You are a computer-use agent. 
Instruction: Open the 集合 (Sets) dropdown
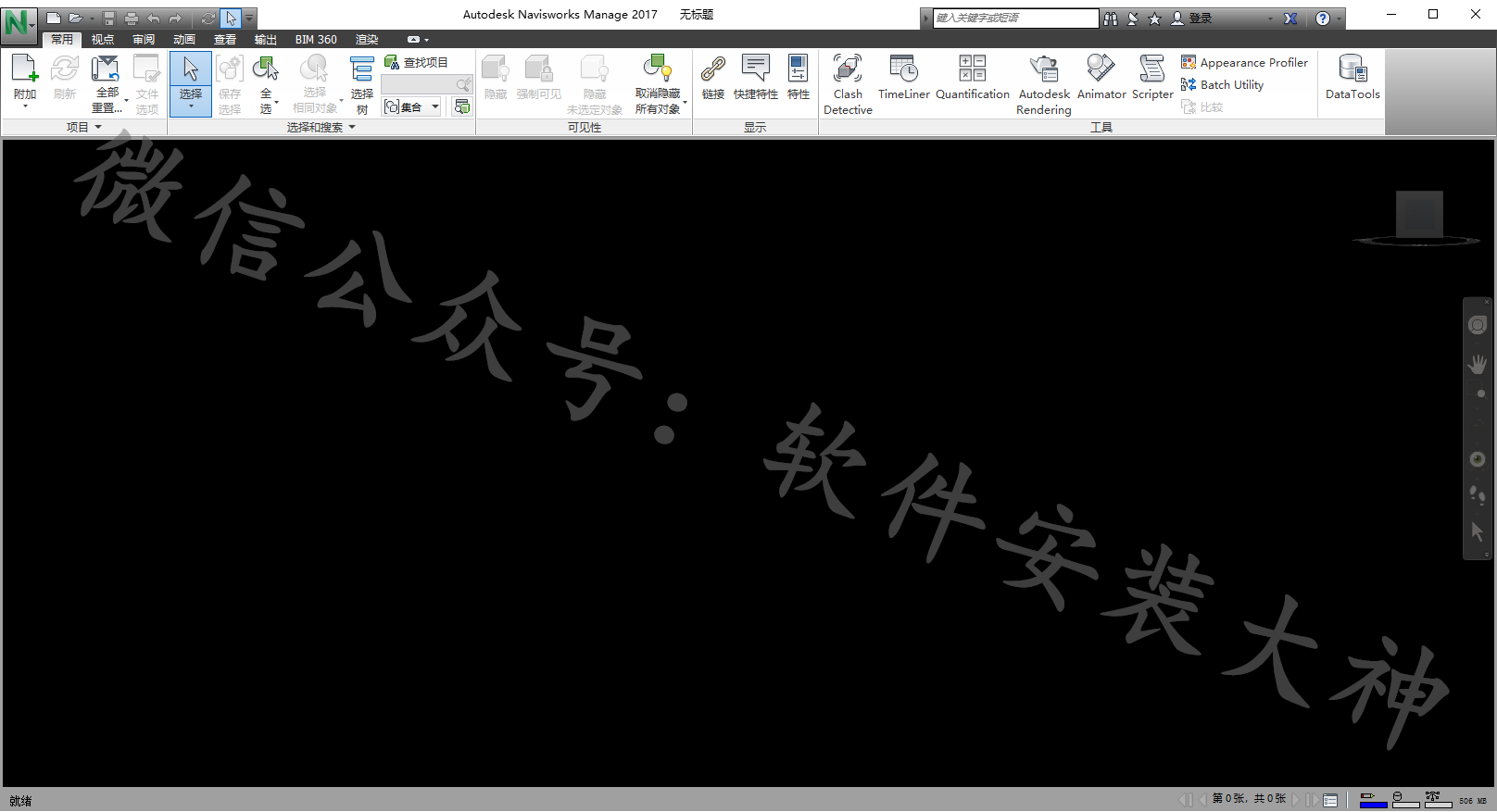[x=412, y=107]
